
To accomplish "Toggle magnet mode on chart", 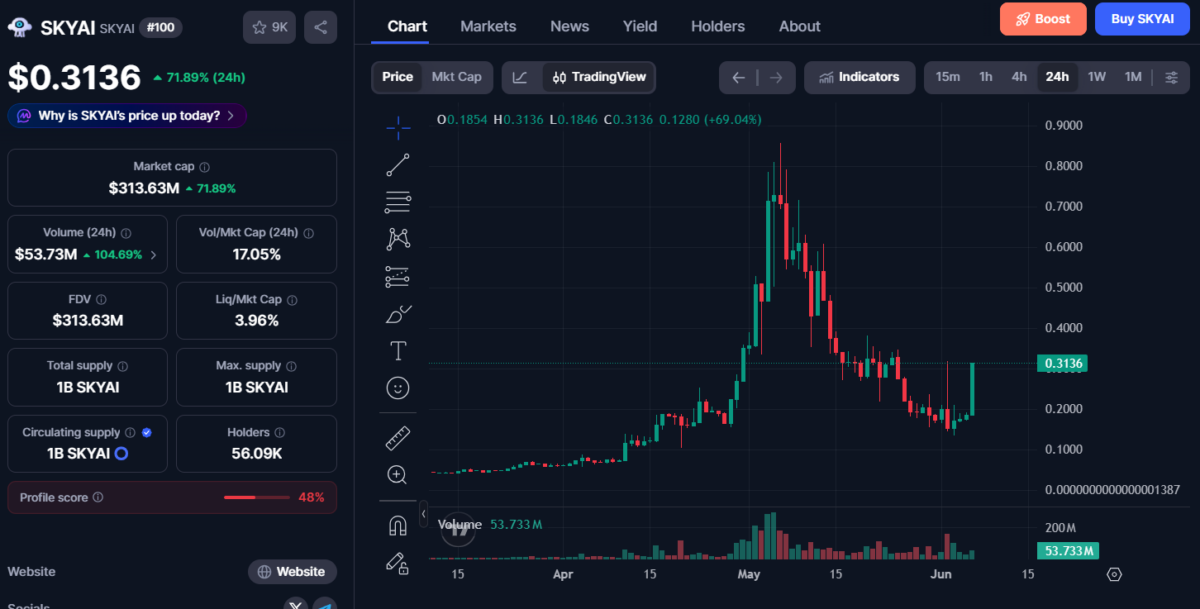I will click(398, 525).
